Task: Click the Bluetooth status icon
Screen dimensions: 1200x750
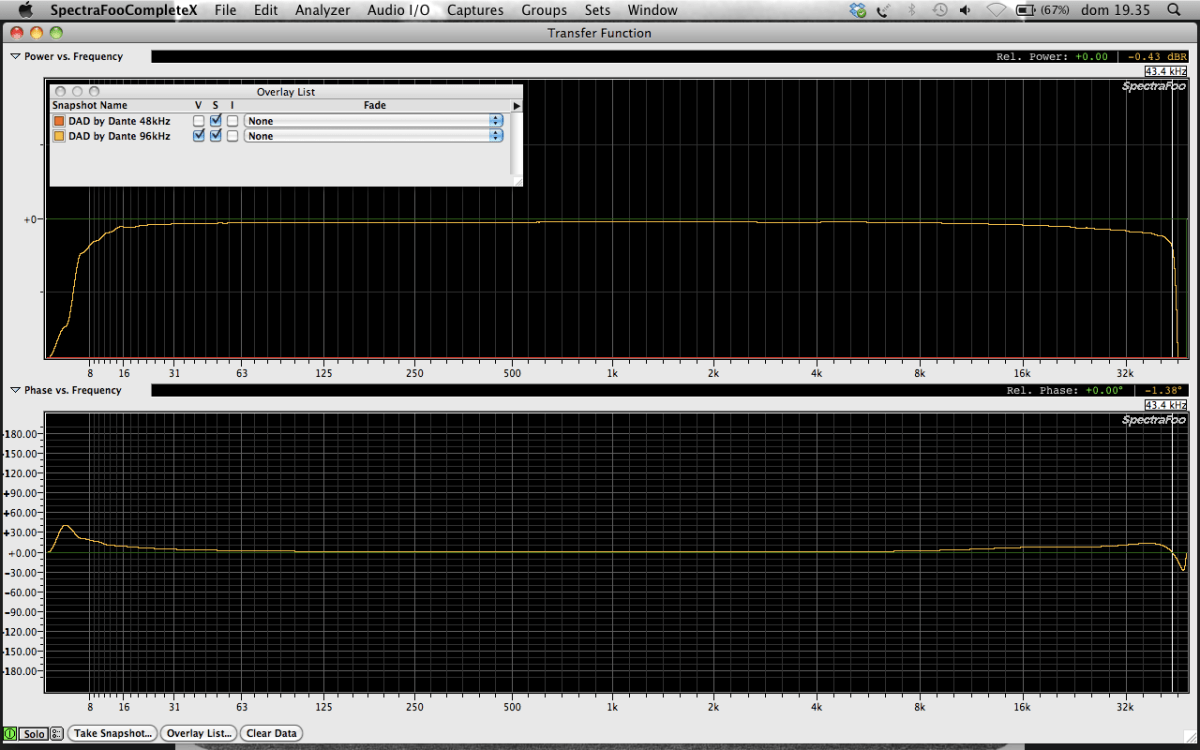Action: coord(911,10)
